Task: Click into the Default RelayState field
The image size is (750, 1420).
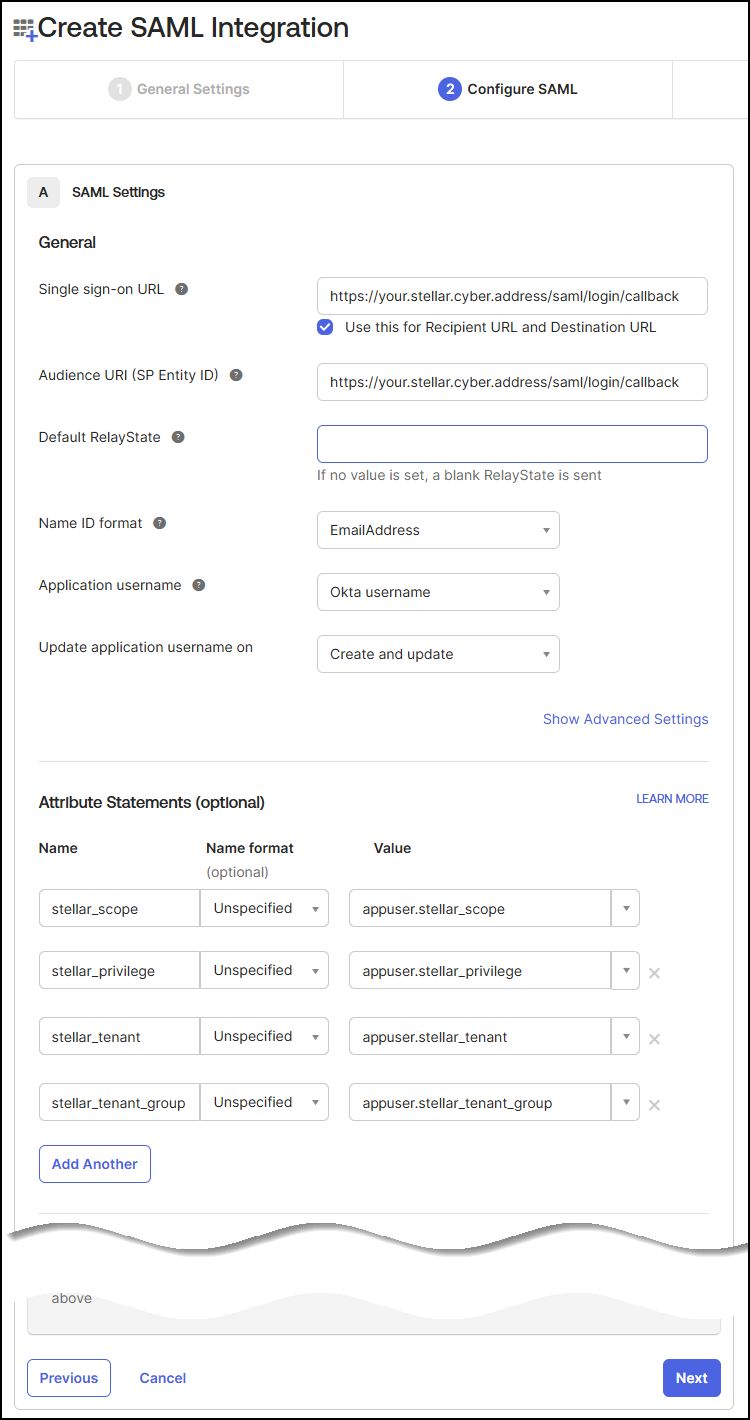Action: tap(512, 444)
